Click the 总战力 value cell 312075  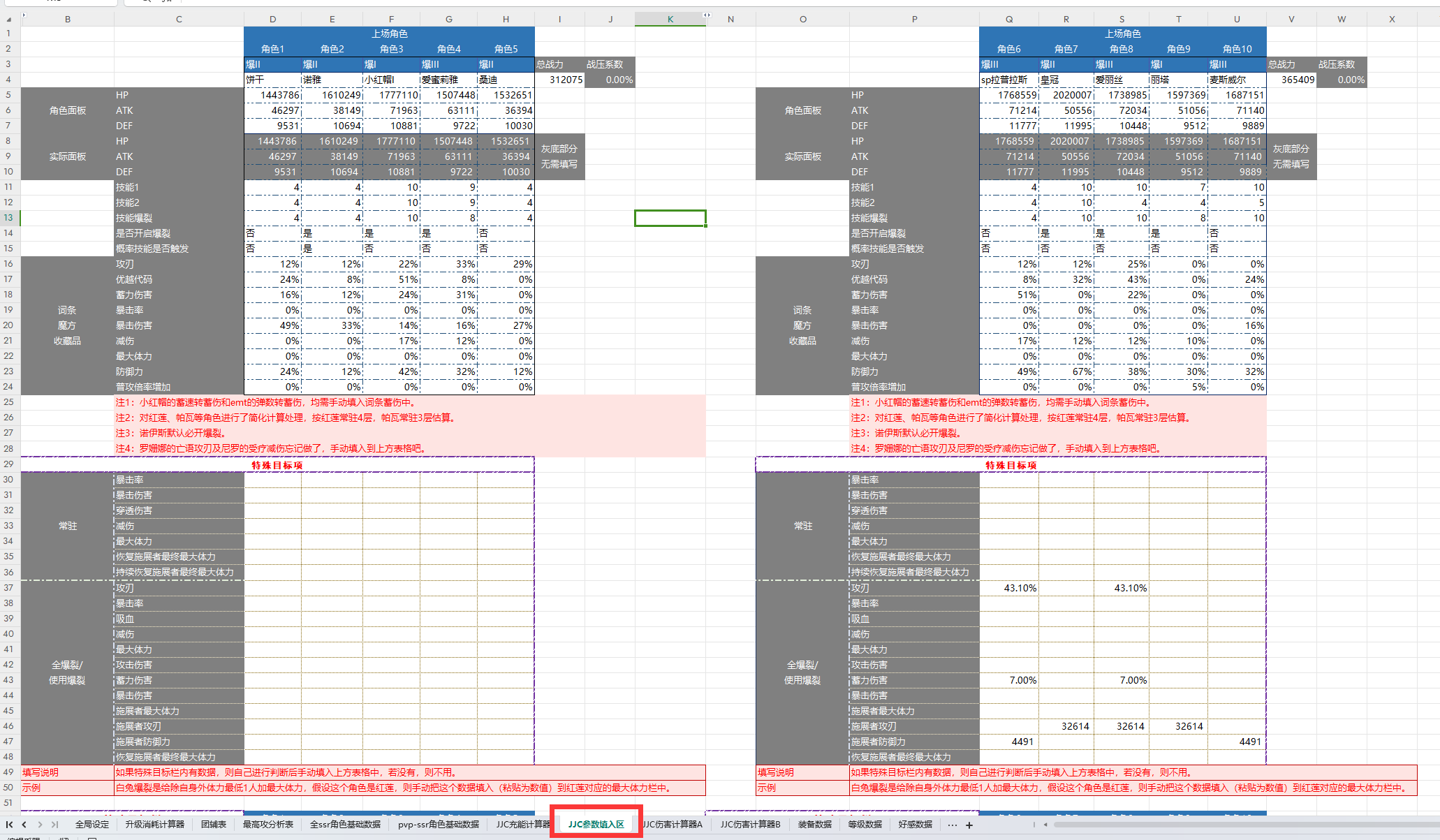pyautogui.click(x=559, y=80)
